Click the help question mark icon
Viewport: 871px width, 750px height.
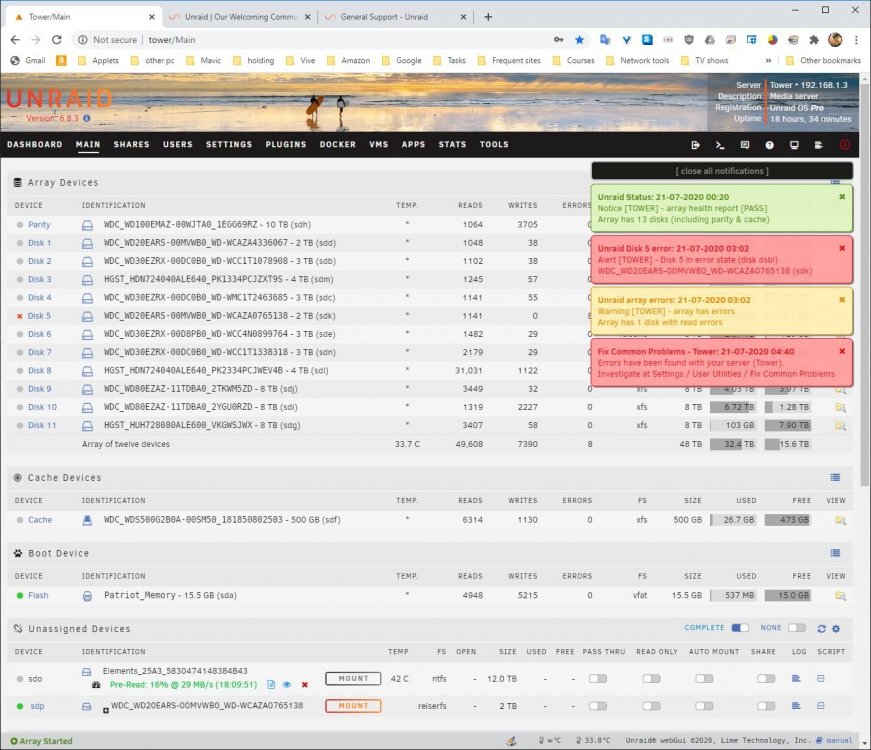tap(769, 145)
